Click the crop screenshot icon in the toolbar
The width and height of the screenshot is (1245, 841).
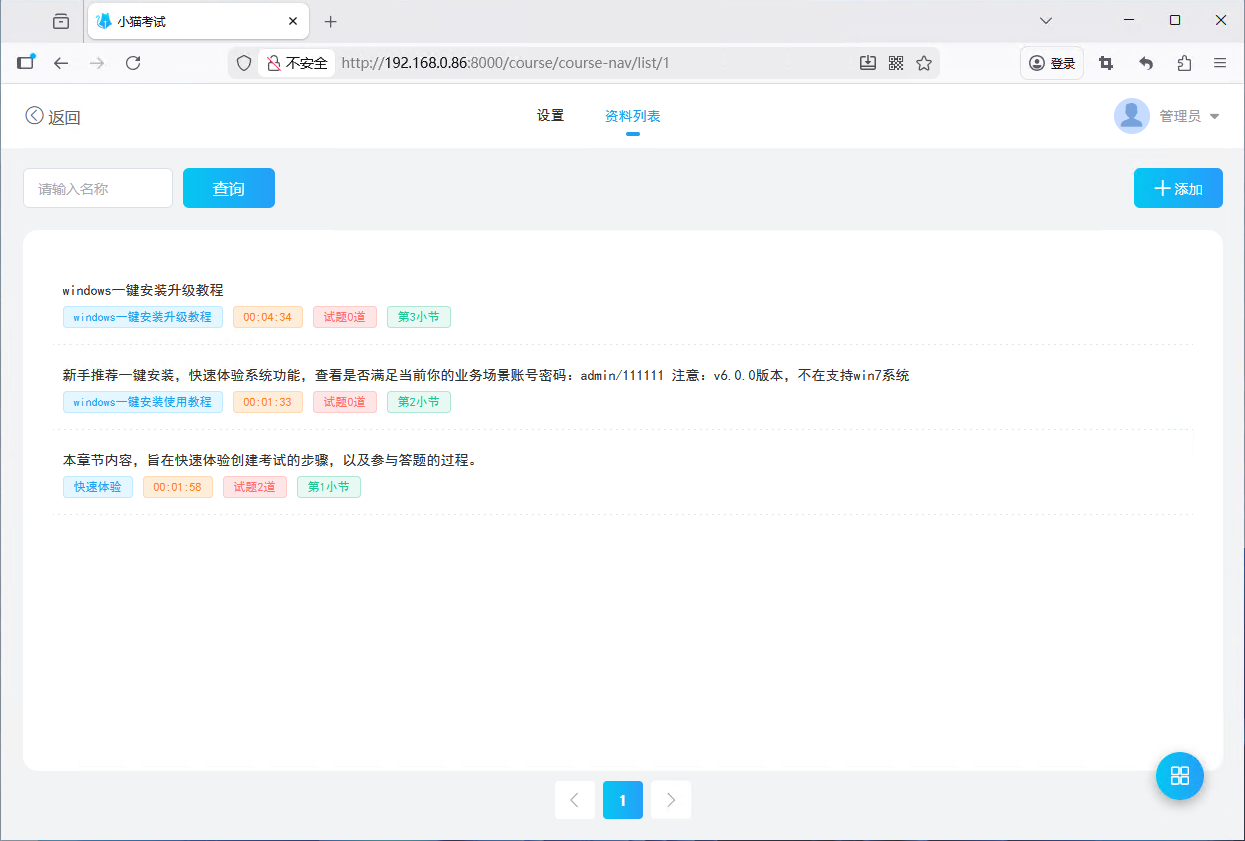tap(1106, 63)
